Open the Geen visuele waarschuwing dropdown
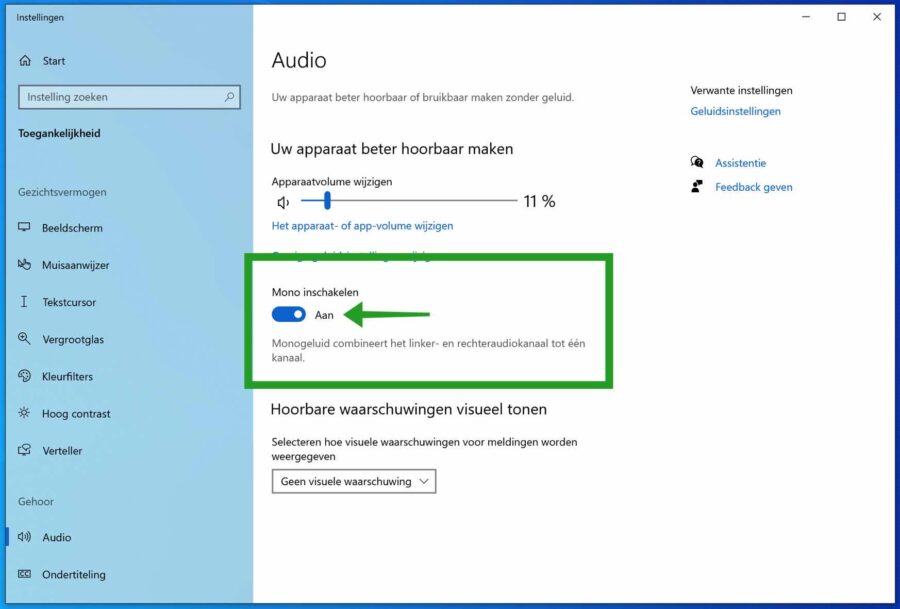Viewport: 900px width, 609px height. pos(354,481)
